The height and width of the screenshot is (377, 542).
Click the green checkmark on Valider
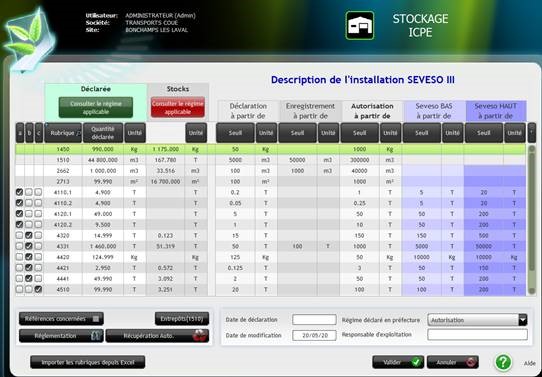point(416,362)
